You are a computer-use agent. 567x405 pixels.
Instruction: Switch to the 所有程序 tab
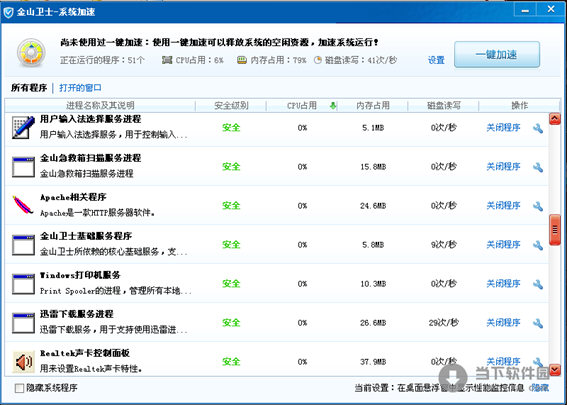click(29, 88)
